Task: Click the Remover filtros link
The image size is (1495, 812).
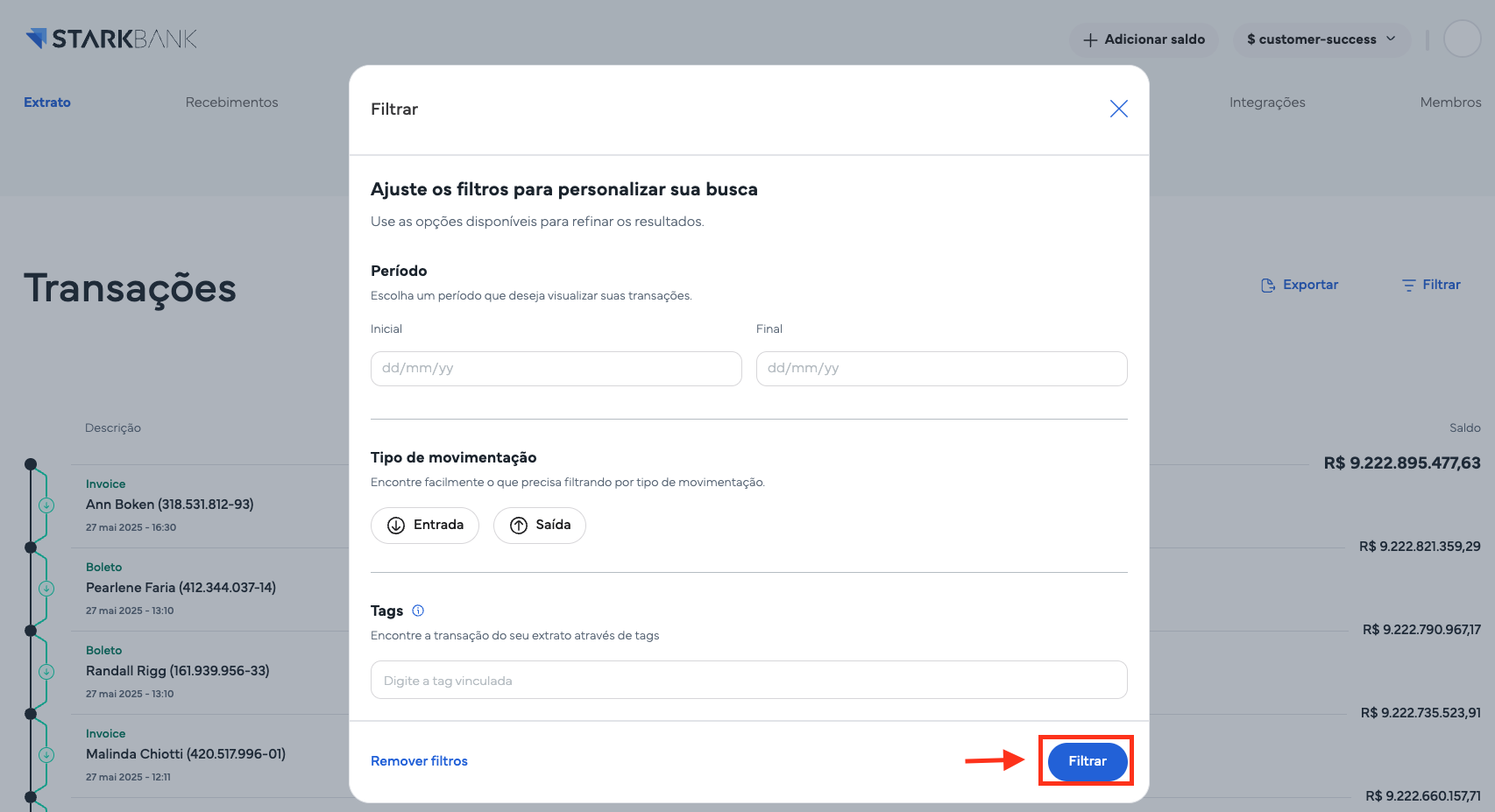Action: (419, 761)
